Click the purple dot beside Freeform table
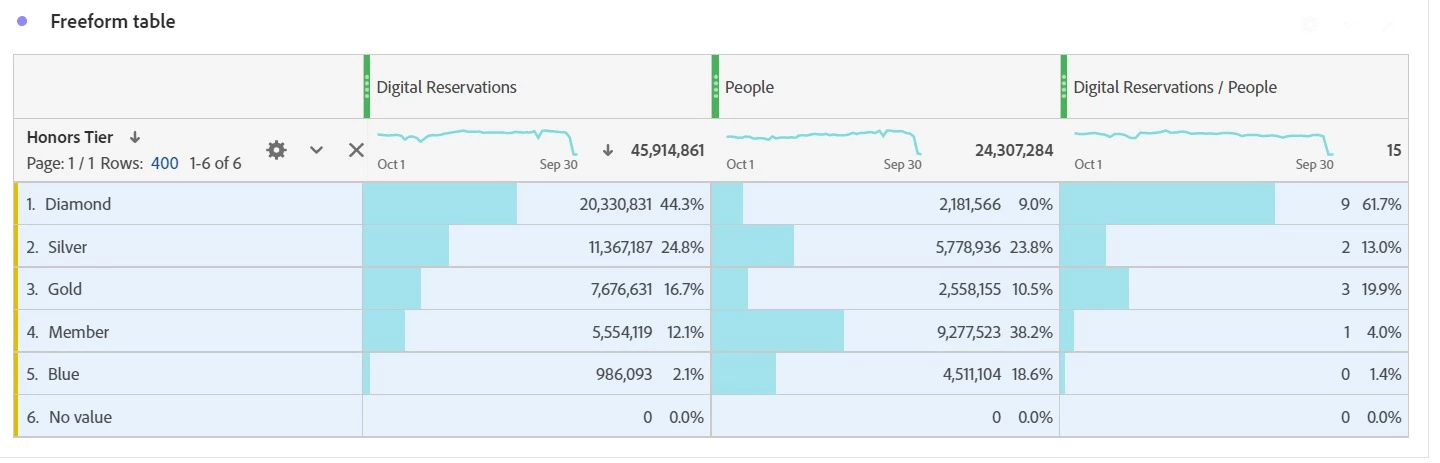 point(22,21)
